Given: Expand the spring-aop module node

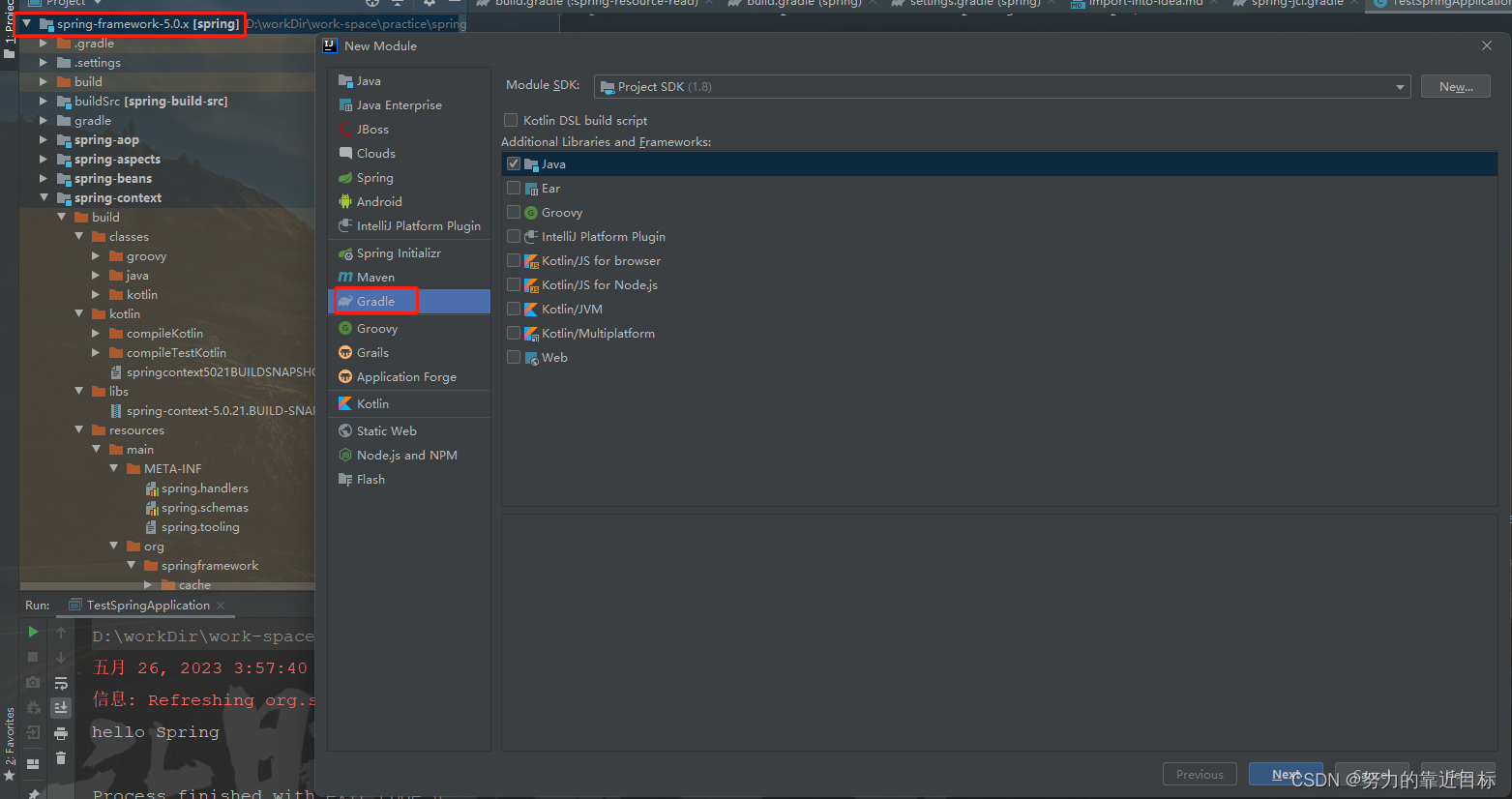Looking at the screenshot, I should pos(44,140).
